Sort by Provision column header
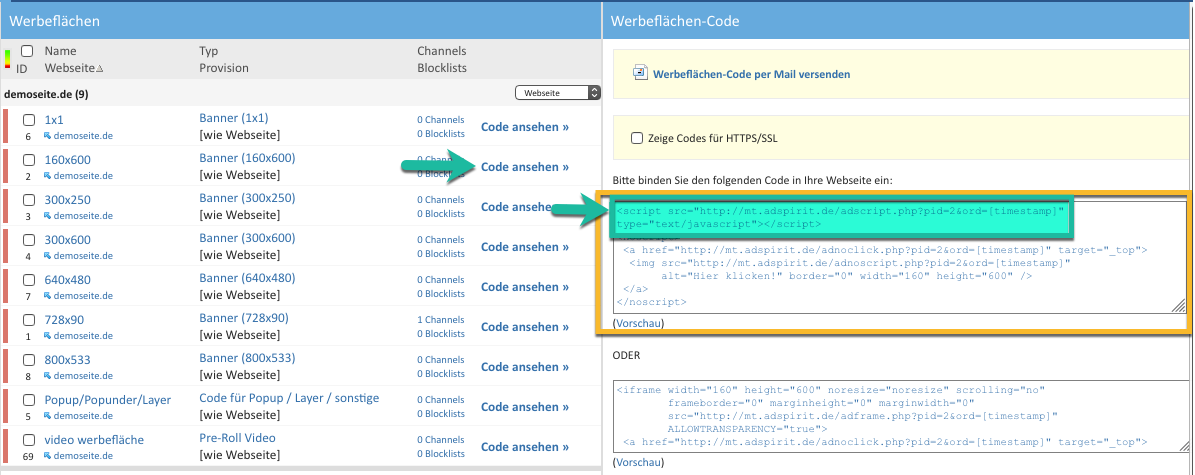This screenshot has width=1195, height=475. [224, 68]
